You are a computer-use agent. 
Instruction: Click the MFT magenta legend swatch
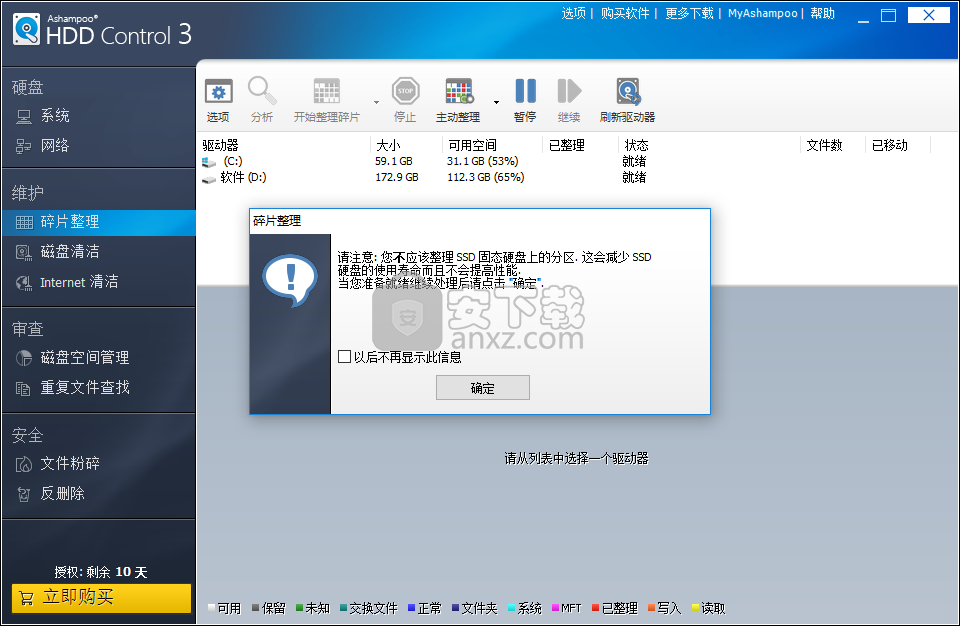555,608
